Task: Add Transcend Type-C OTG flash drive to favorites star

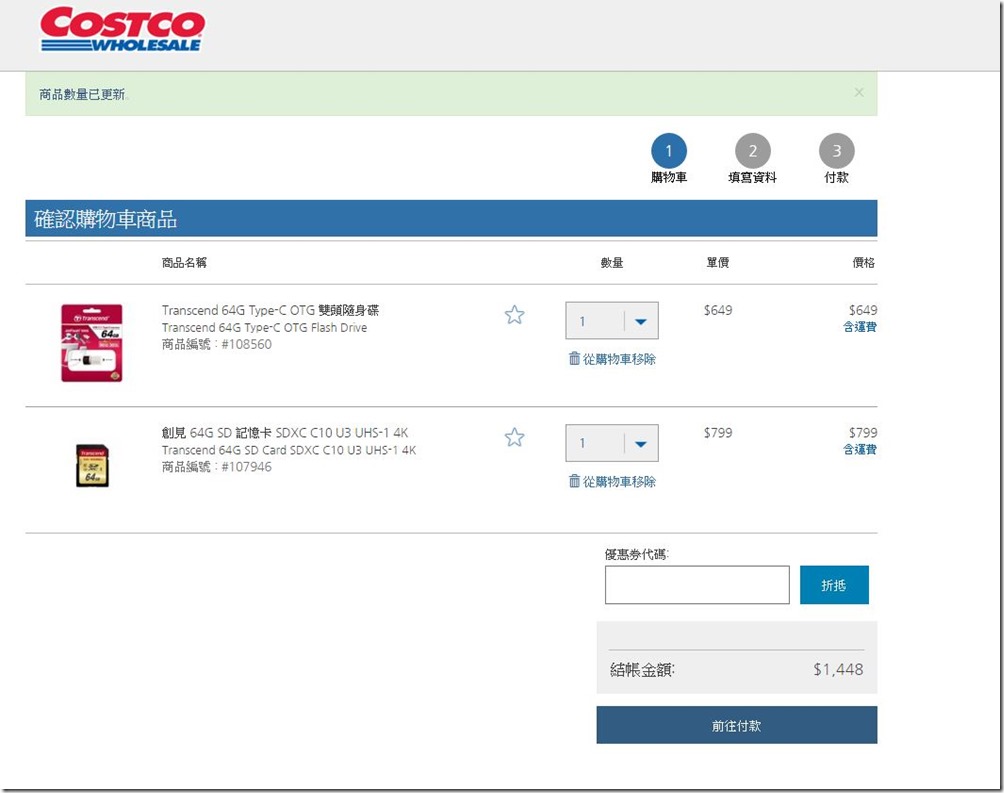Action: [x=514, y=315]
